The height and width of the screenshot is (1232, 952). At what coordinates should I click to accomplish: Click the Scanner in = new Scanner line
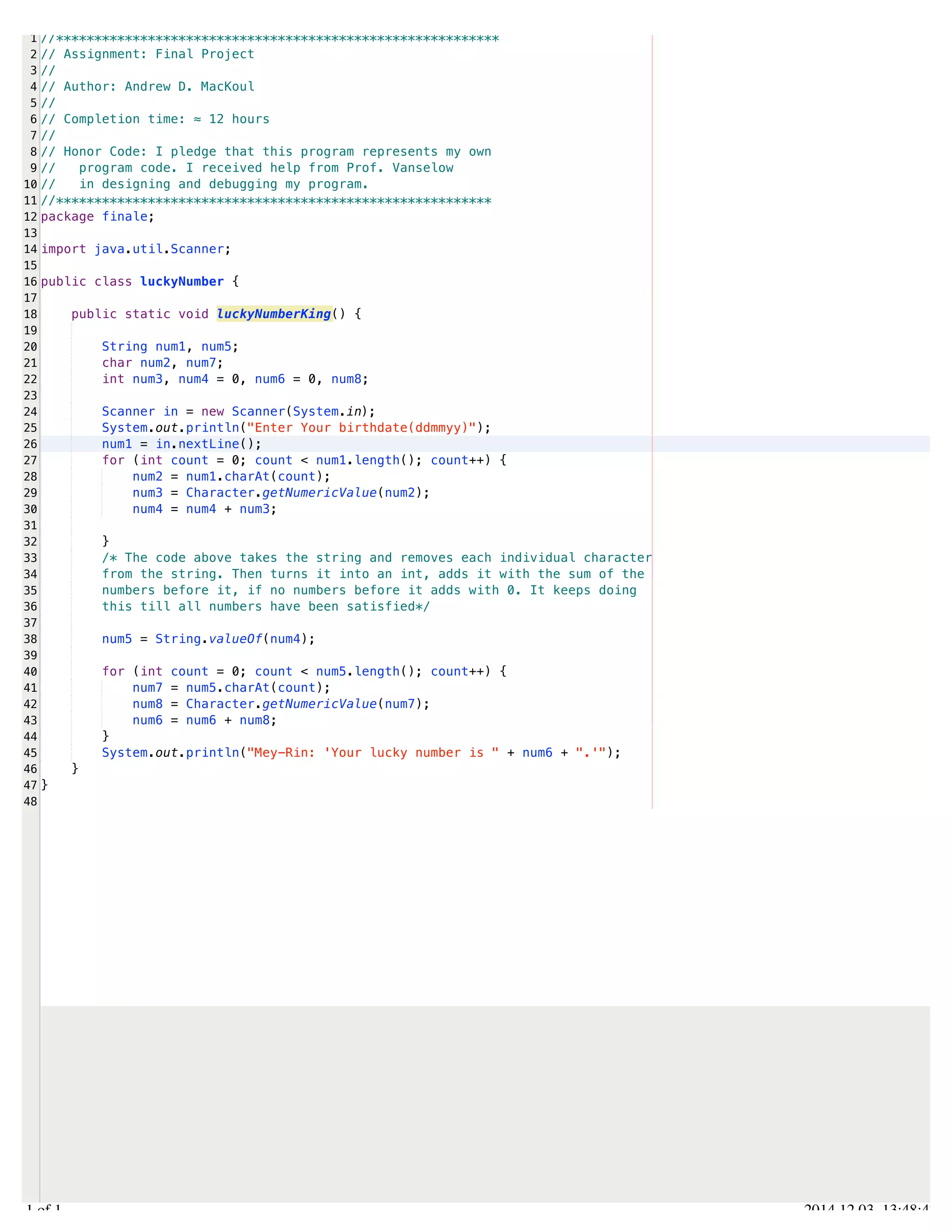click(238, 412)
